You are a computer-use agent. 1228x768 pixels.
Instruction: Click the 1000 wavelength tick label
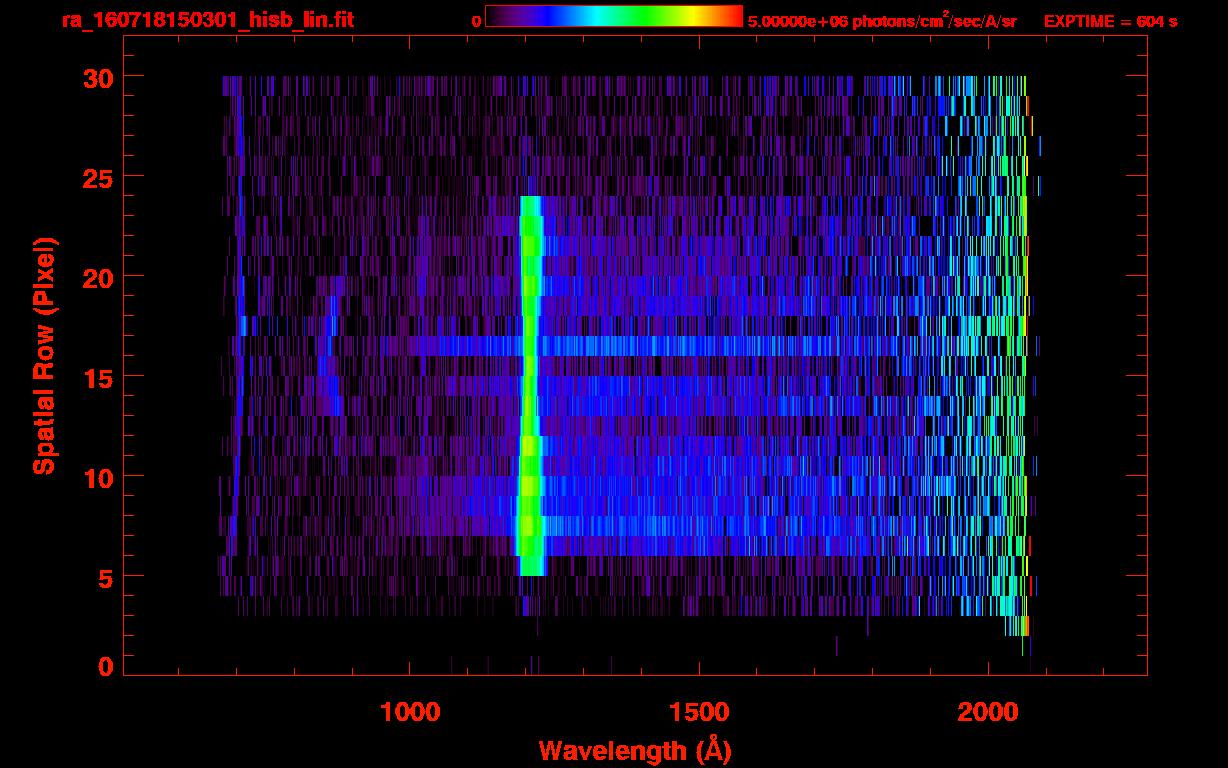coord(410,712)
